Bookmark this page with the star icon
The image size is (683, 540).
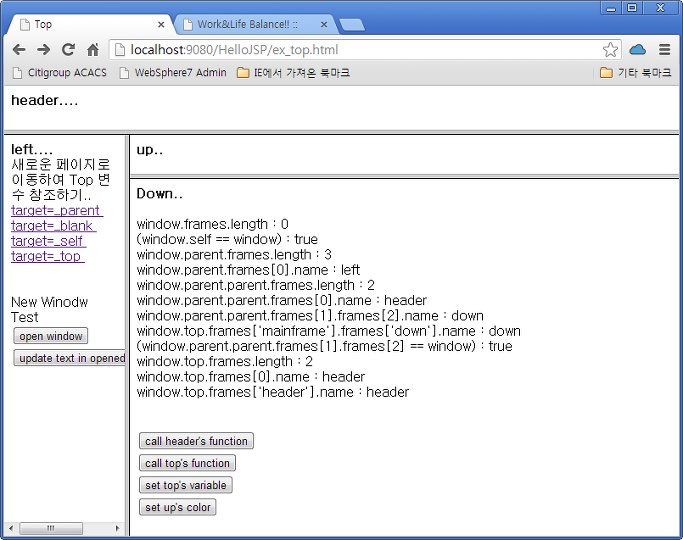tap(610, 50)
